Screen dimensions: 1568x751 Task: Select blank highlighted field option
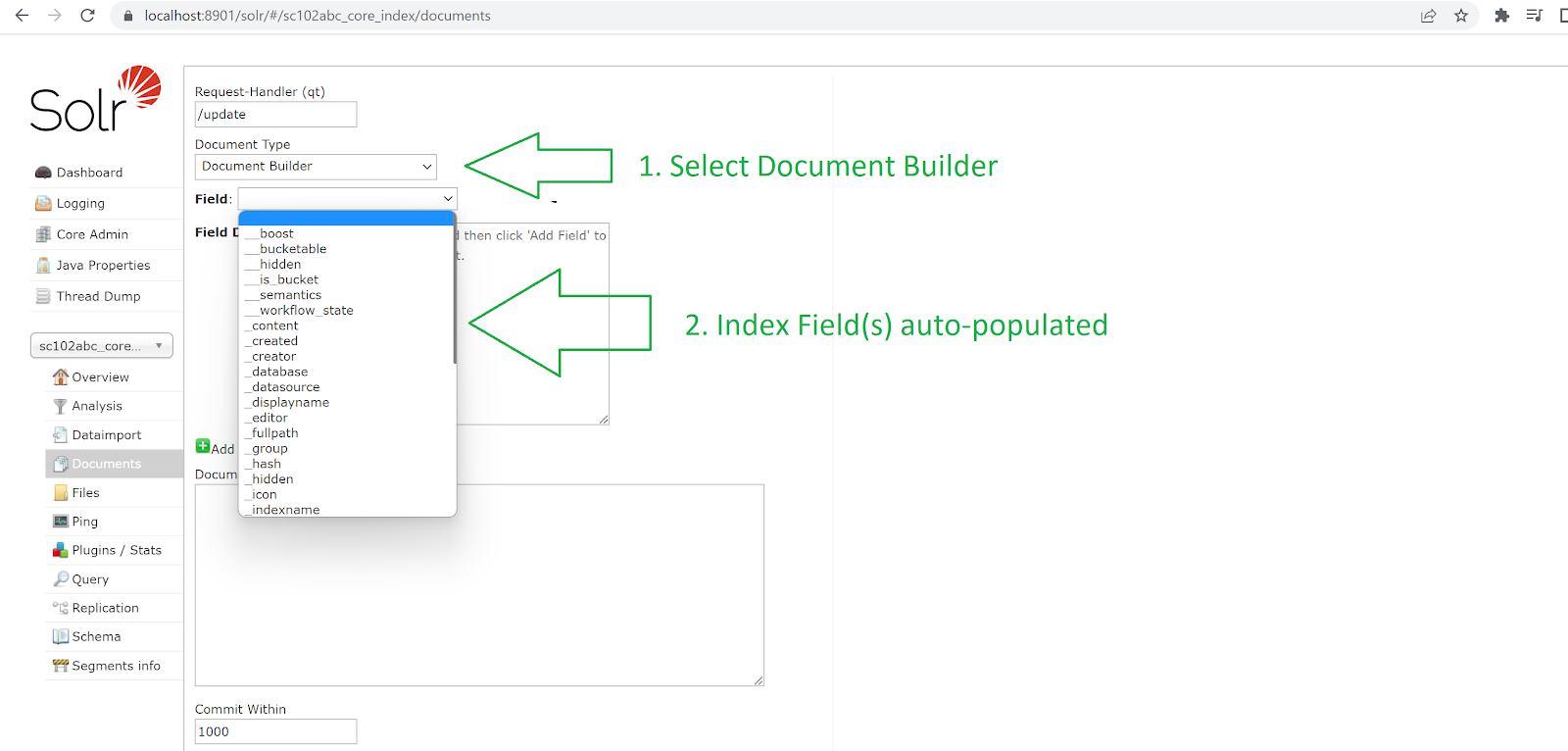click(x=347, y=219)
